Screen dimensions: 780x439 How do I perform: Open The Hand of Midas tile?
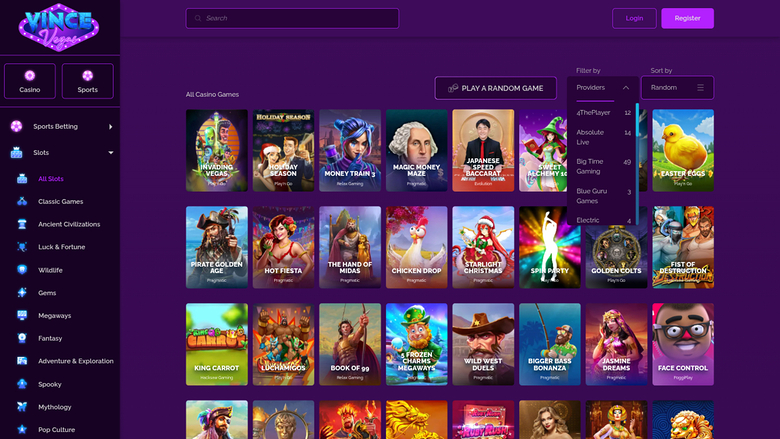tap(350, 247)
